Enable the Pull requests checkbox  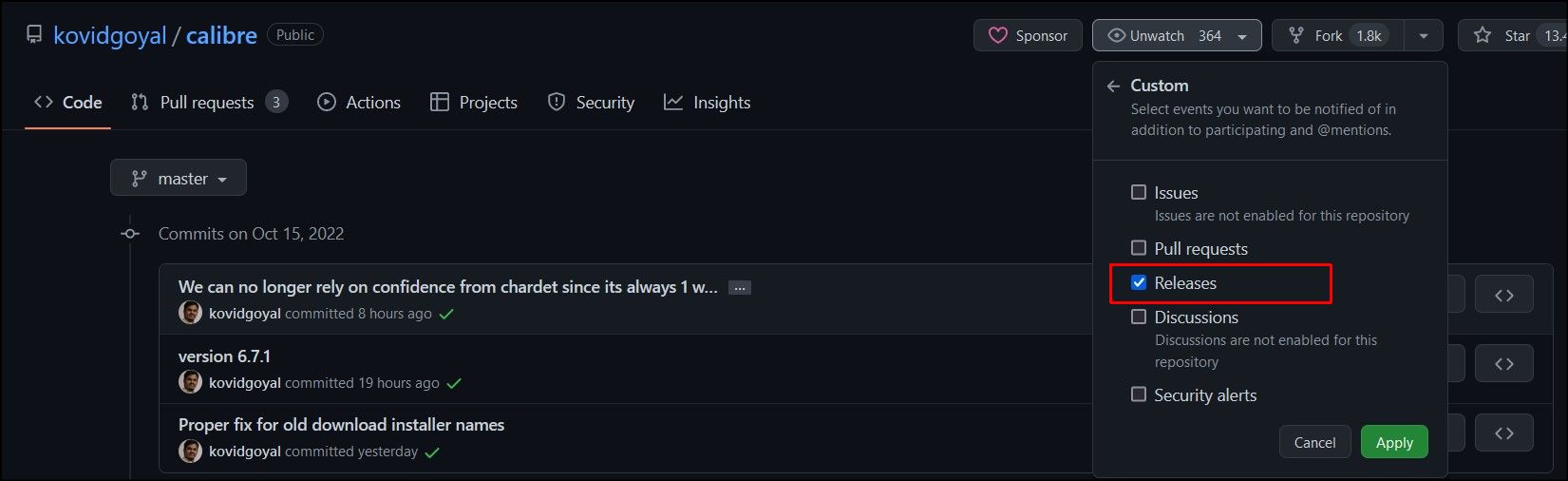pyautogui.click(x=1139, y=248)
